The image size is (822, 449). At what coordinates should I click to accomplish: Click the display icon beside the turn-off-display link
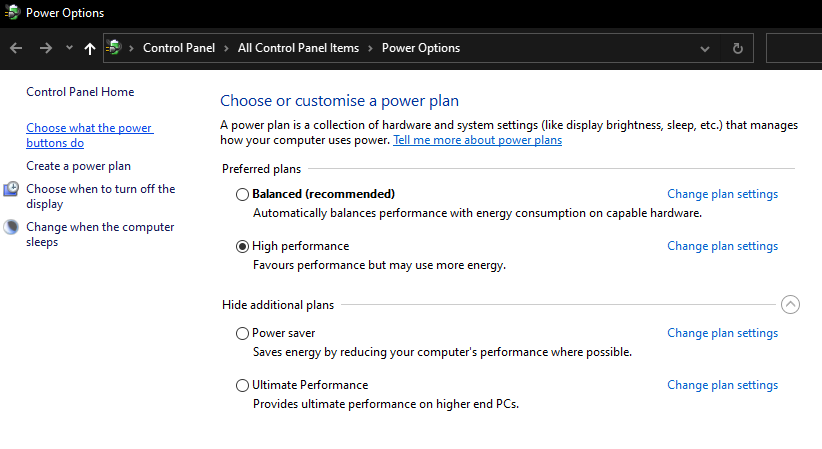pos(11,189)
